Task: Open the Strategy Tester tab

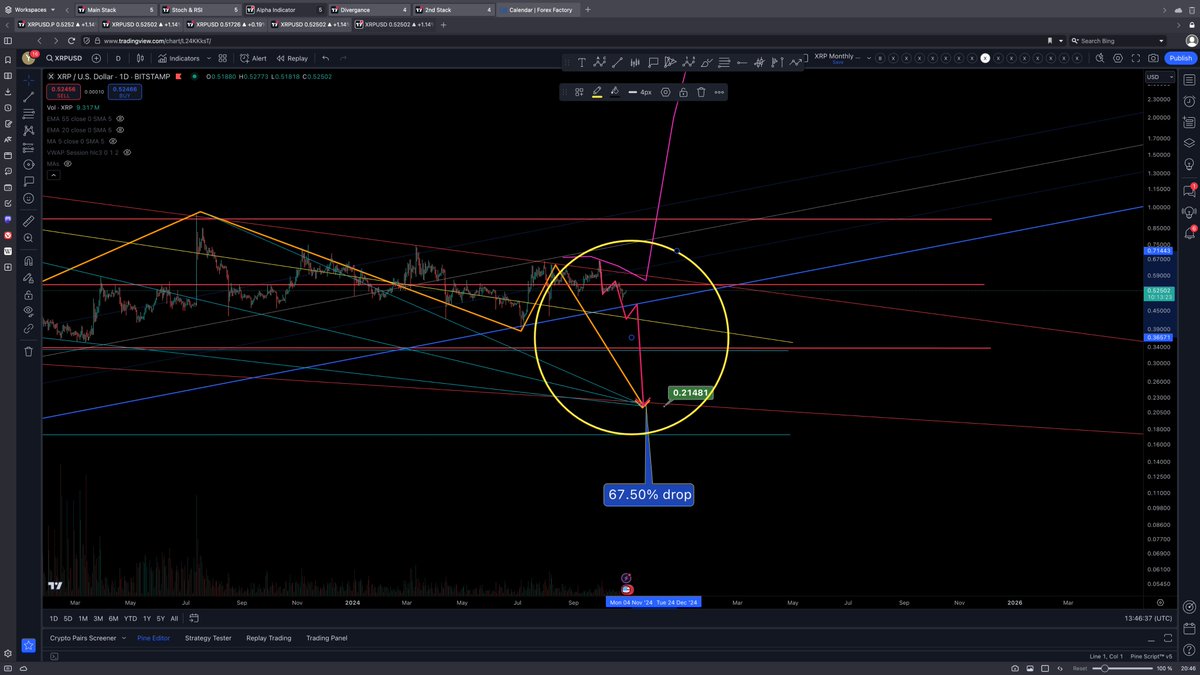Action: 208,638
